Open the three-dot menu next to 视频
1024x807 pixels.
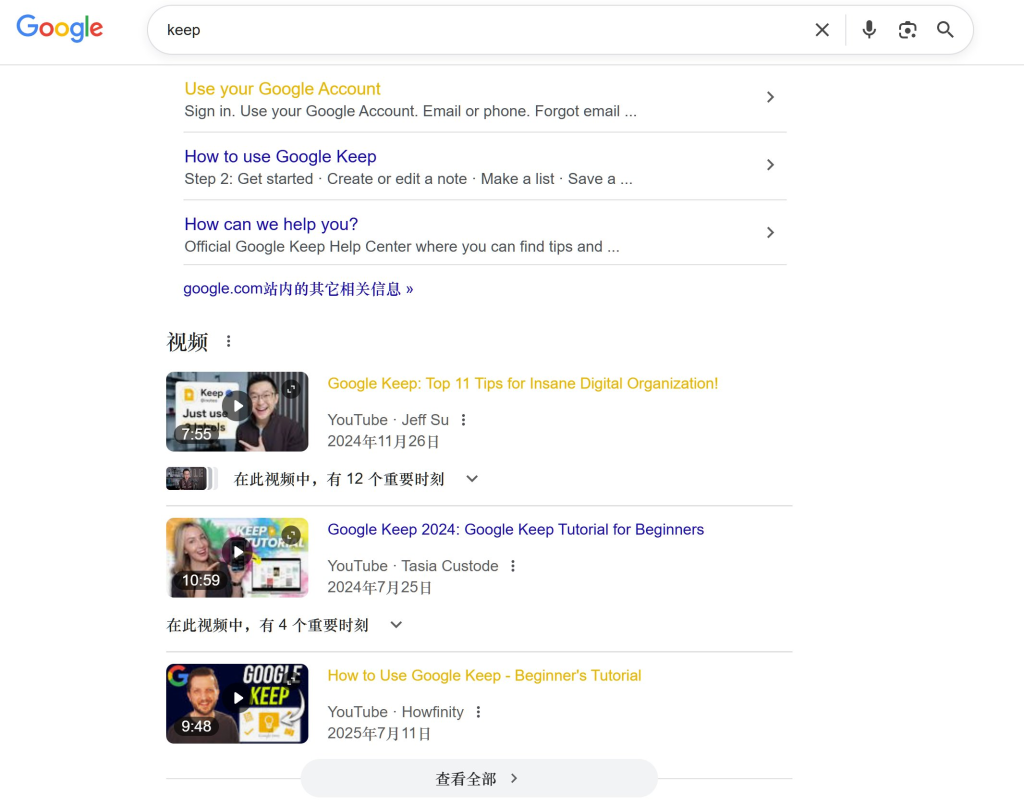click(228, 340)
